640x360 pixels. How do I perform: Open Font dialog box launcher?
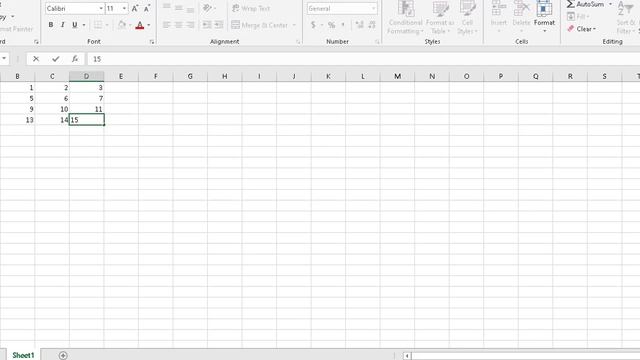tap(152, 42)
